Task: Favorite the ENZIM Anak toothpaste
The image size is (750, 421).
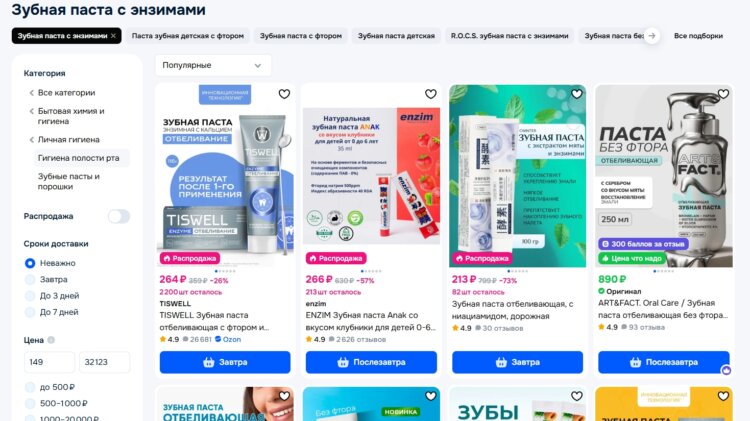Action: coord(430,94)
